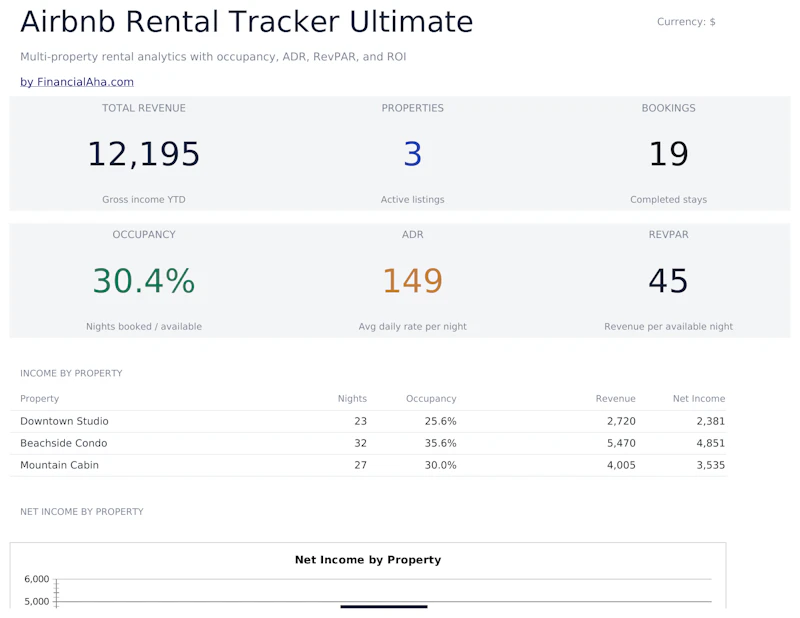This screenshot has height=618, width=800.
Task: Click the 4,851 net income cell
Action: point(711,443)
